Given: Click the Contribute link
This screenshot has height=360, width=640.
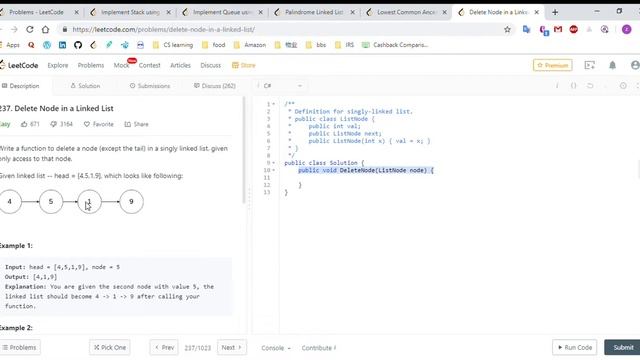Looking at the screenshot, I should (319, 348).
